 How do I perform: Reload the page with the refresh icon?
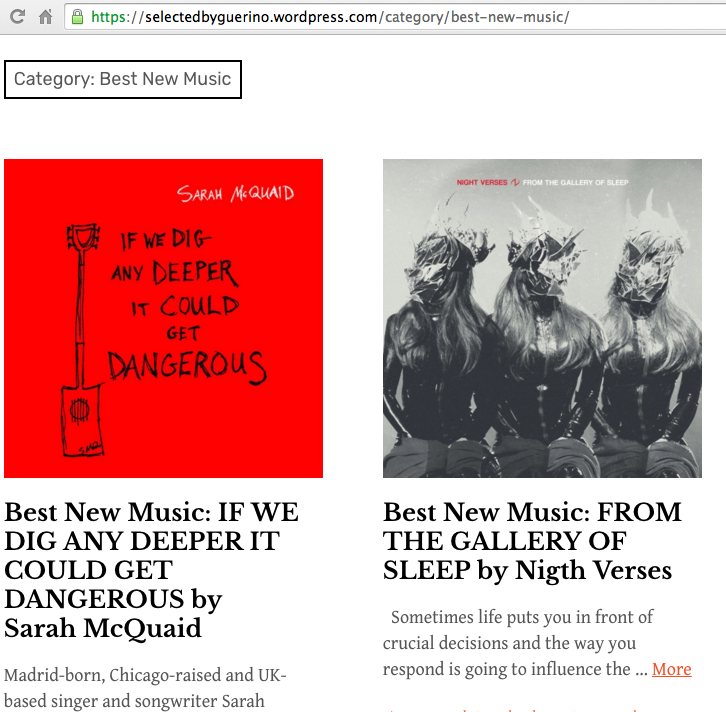[17, 17]
